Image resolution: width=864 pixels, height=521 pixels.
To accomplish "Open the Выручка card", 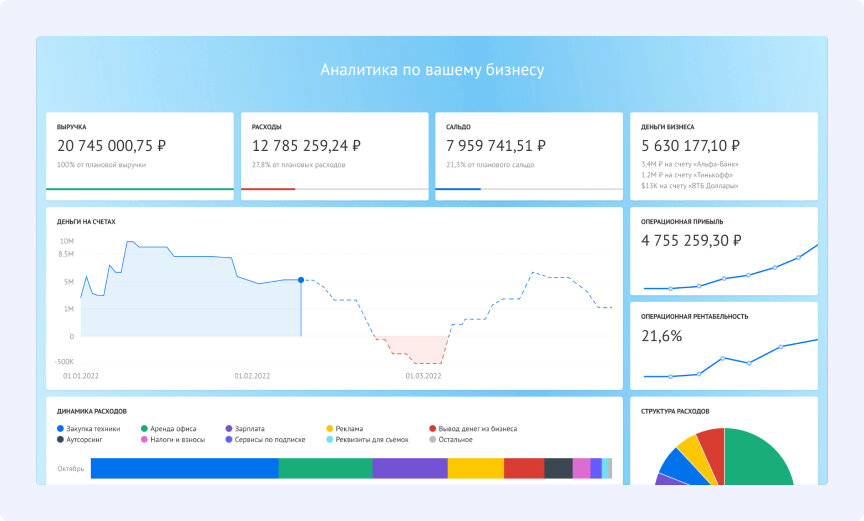I will (x=140, y=156).
